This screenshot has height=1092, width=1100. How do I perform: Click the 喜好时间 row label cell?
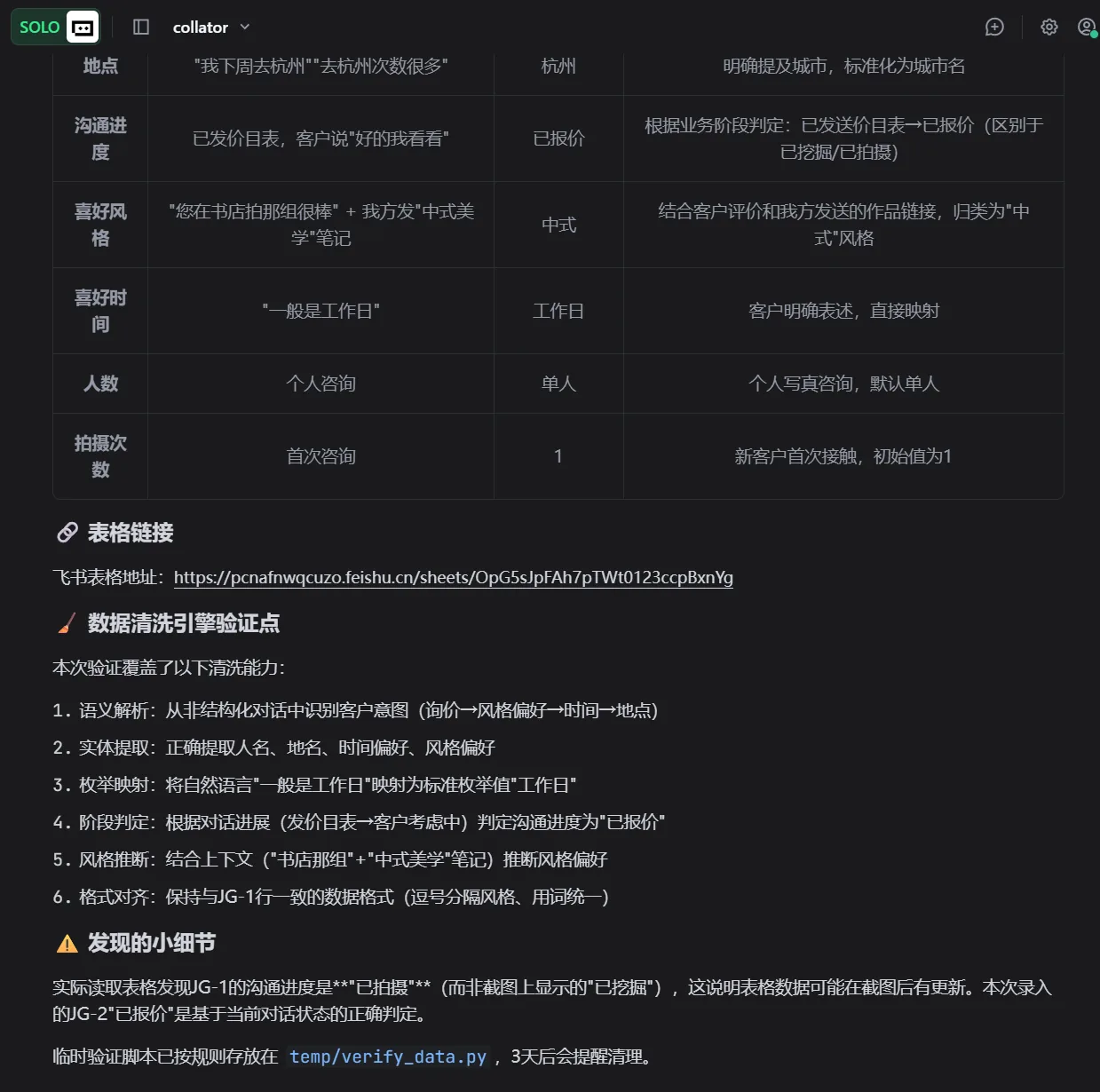tap(100, 311)
